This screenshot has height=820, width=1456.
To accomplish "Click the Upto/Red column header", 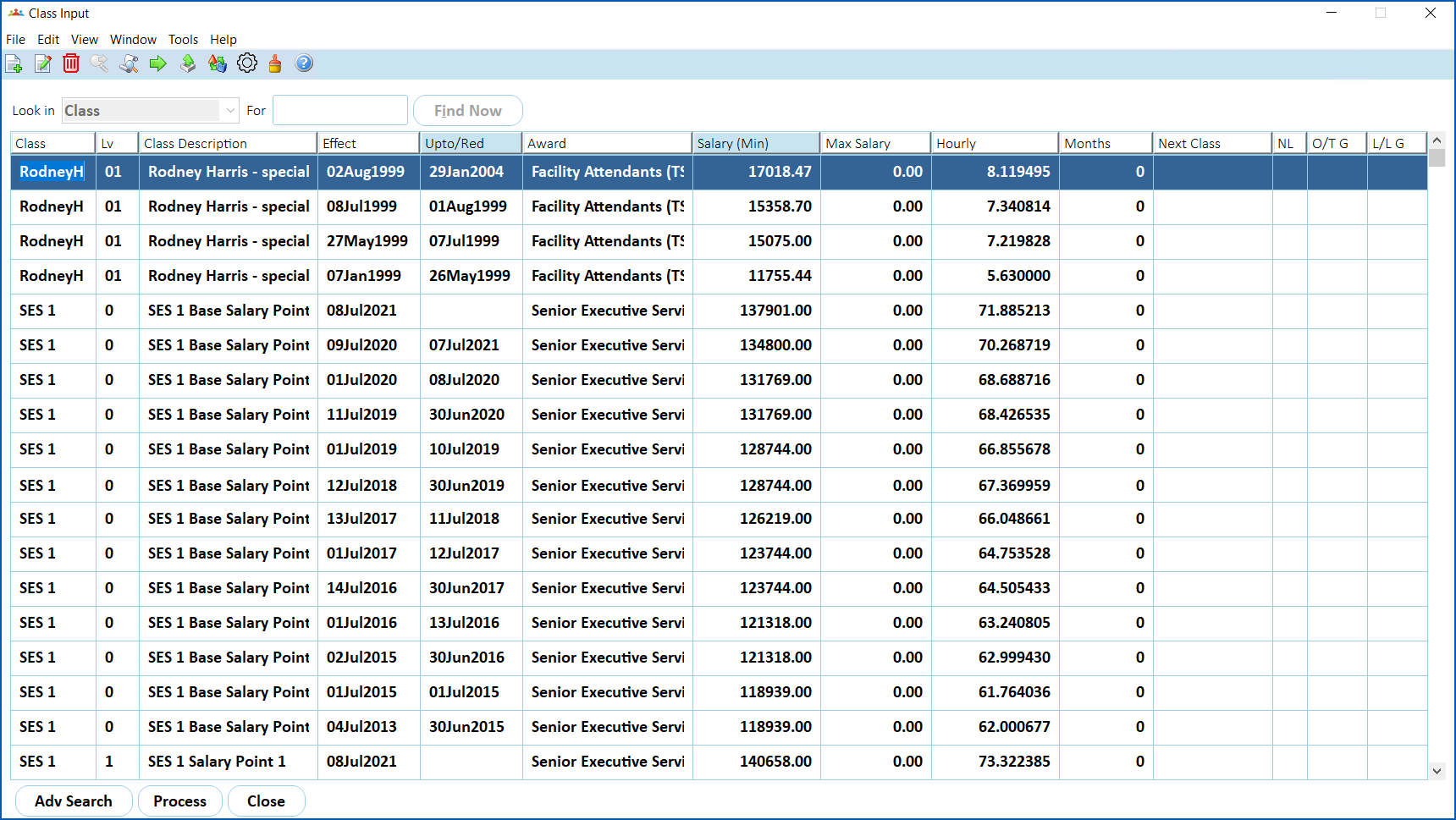I will (x=471, y=143).
